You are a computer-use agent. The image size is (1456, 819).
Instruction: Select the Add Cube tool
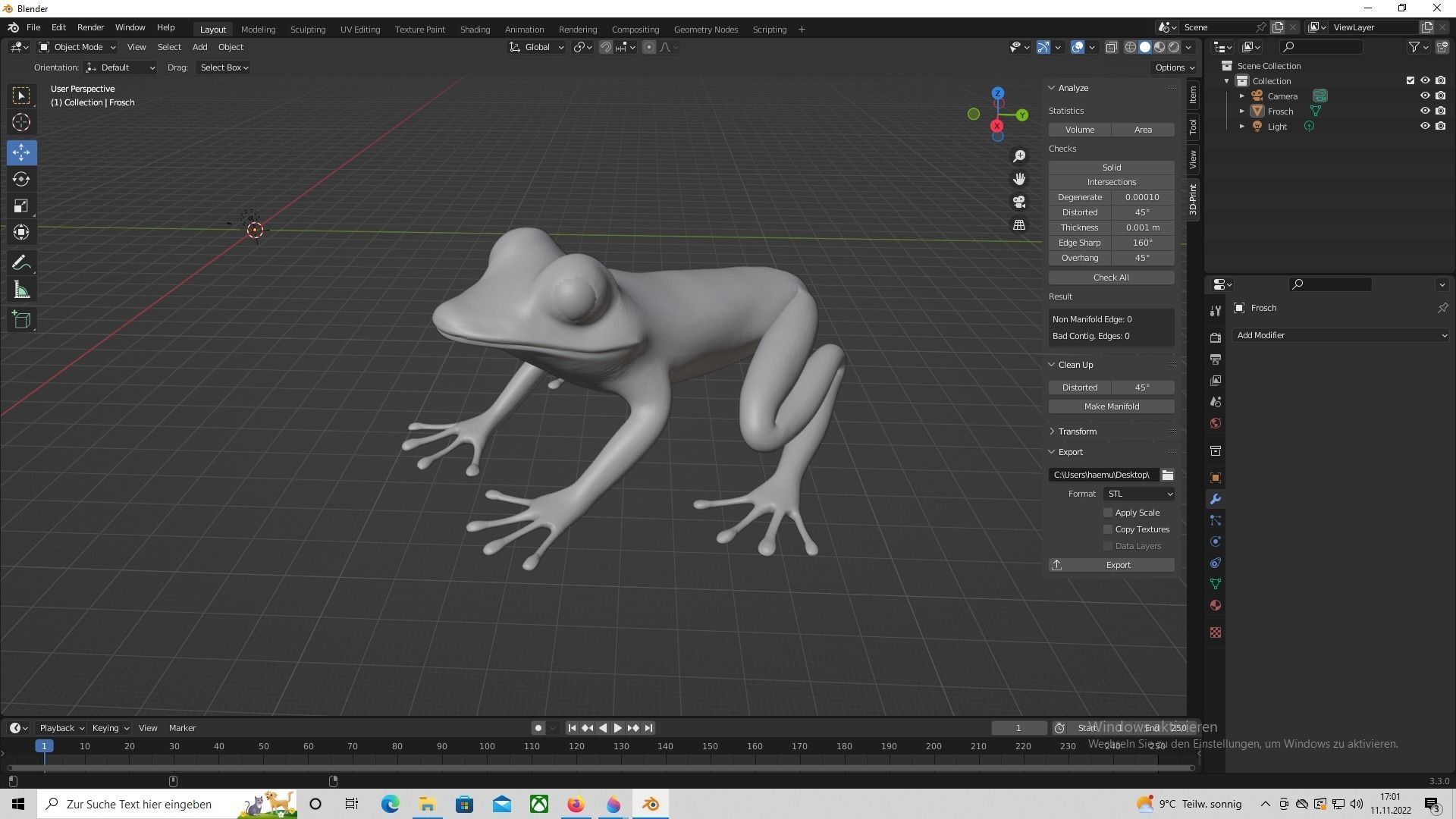tap(21, 321)
